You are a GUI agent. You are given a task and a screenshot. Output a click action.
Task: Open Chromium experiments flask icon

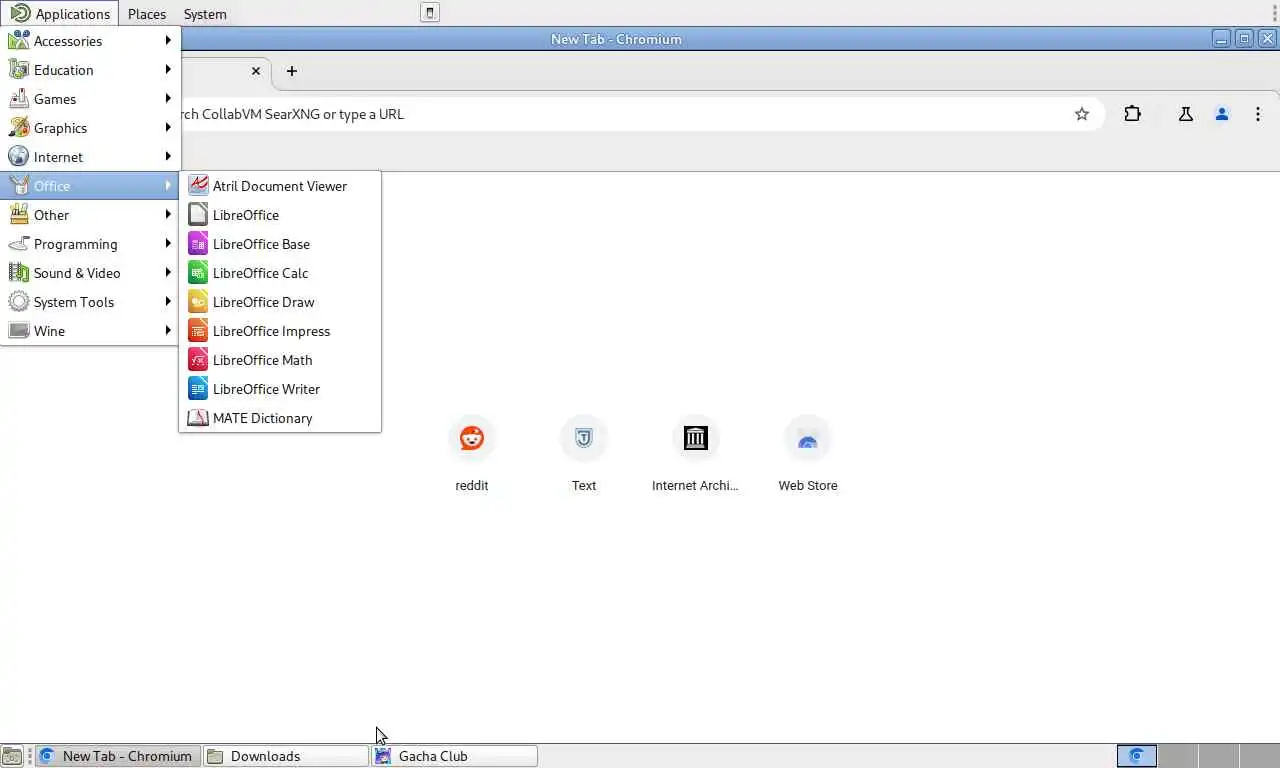(x=1186, y=114)
